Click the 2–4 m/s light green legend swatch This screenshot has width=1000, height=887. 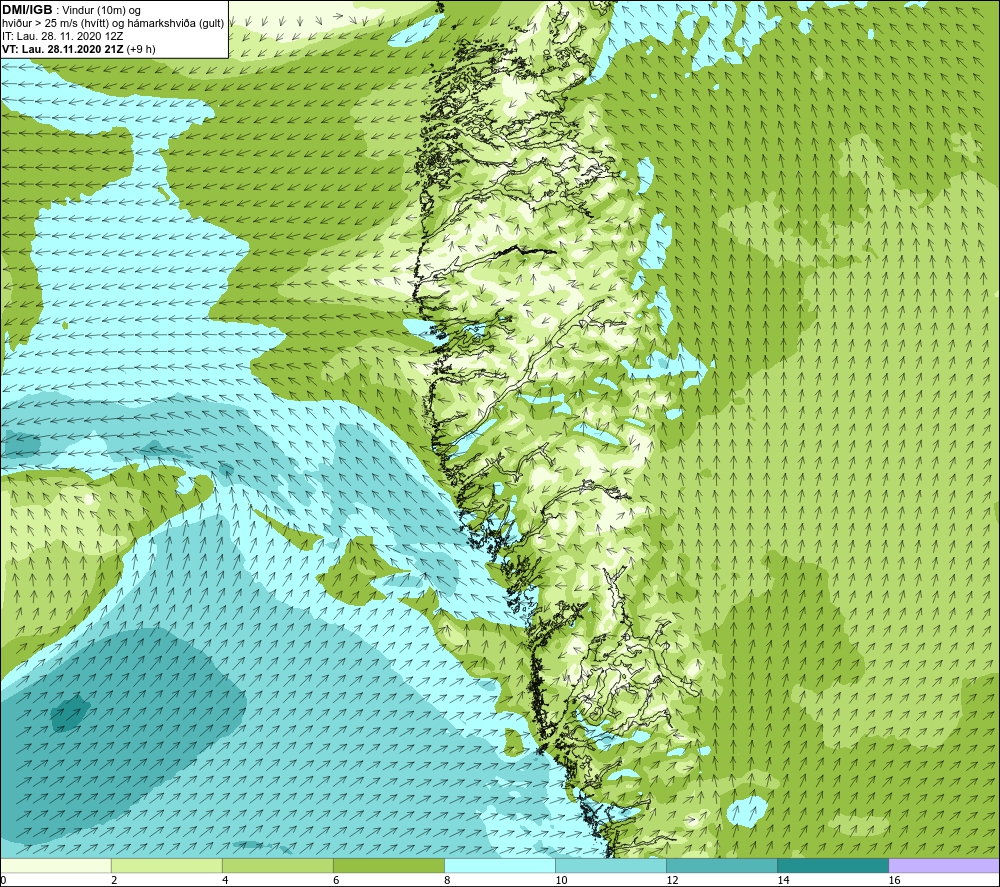pos(167,865)
